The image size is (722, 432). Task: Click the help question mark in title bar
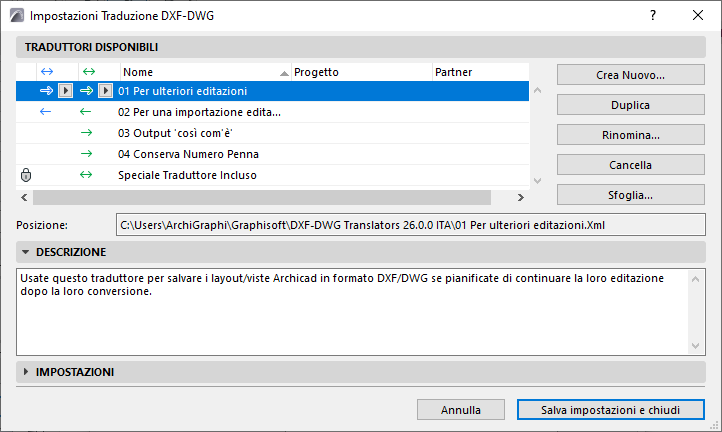pyautogui.click(x=652, y=16)
